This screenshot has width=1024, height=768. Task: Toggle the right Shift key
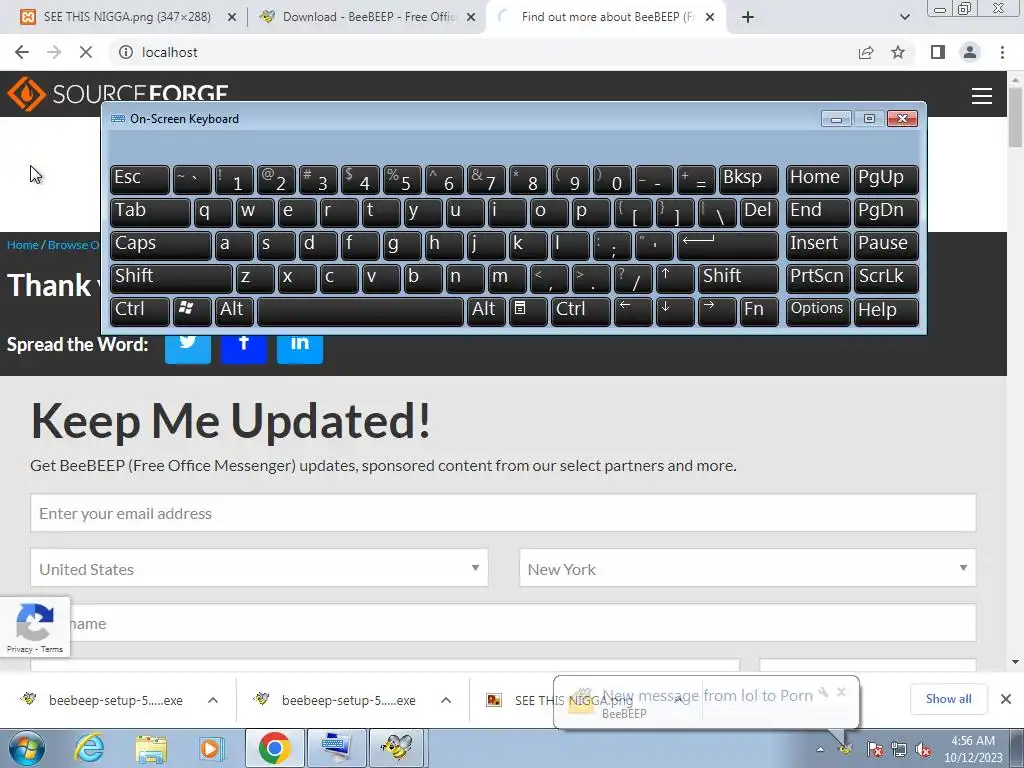coord(738,278)
